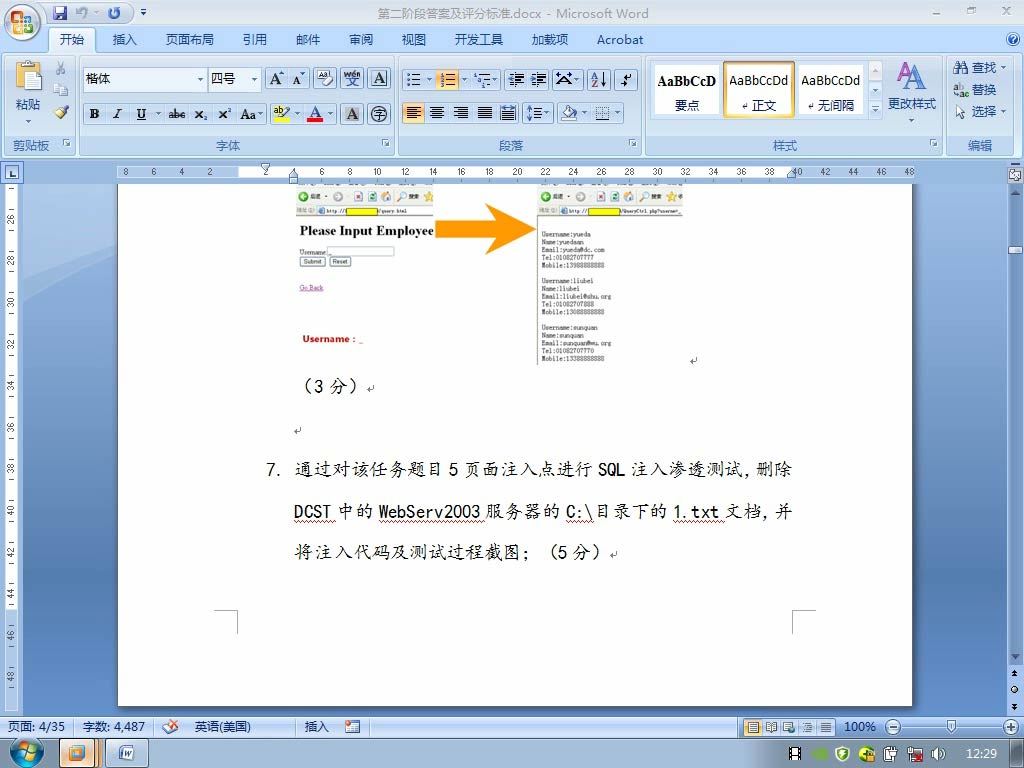Clear formatting with eraser icon

[325, 78]
